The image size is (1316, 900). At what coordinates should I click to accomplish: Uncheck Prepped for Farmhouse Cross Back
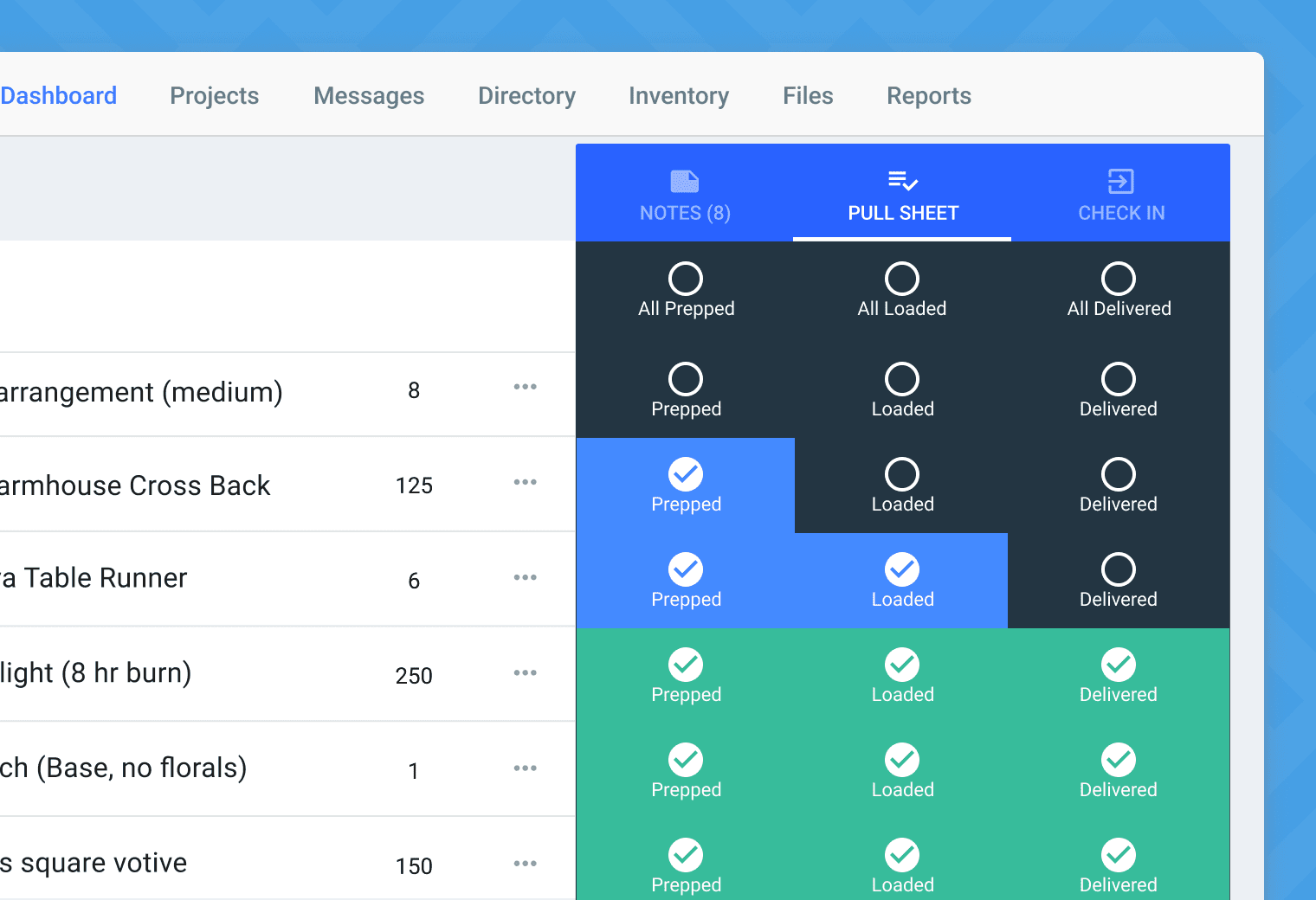686,474
